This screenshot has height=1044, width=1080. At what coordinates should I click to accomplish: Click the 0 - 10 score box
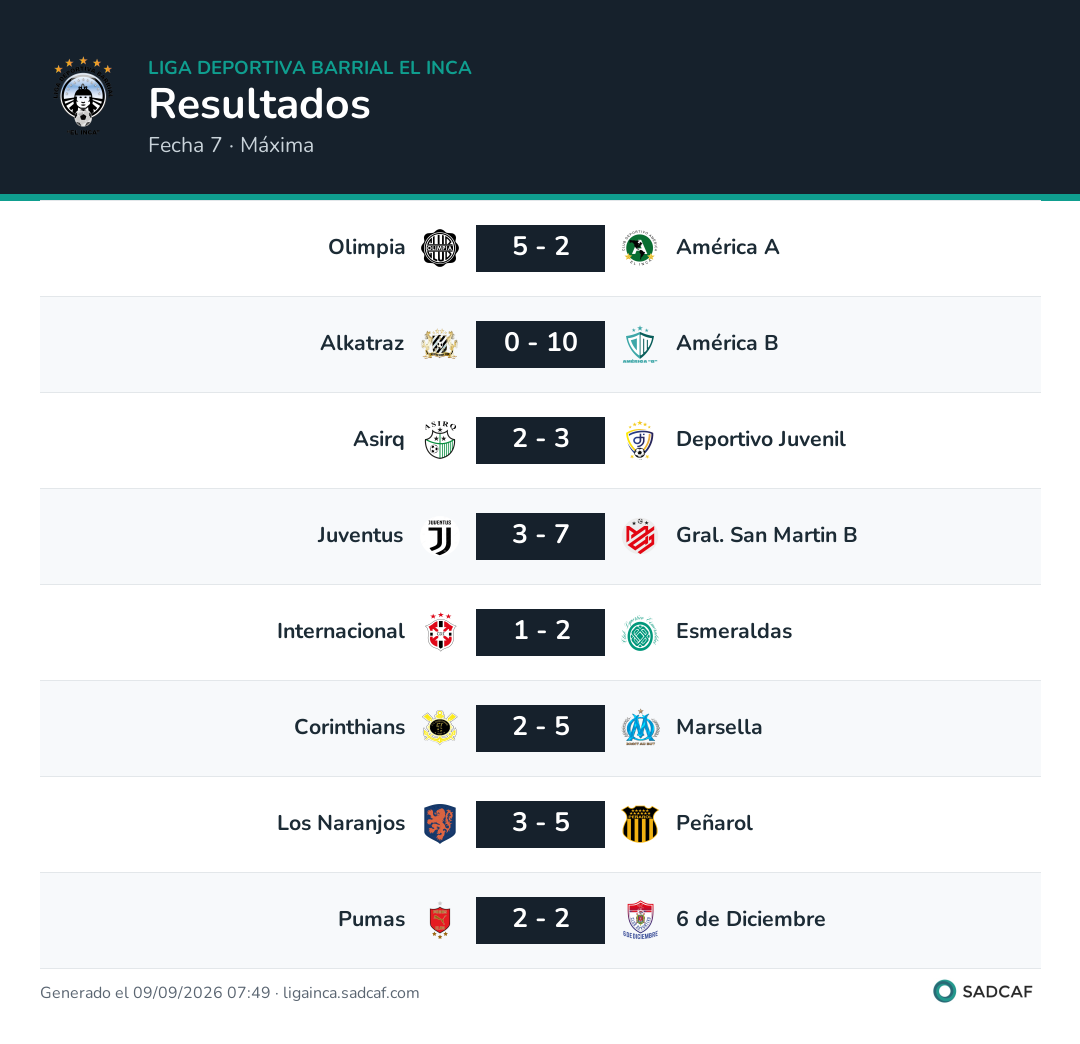click(541, 344)
